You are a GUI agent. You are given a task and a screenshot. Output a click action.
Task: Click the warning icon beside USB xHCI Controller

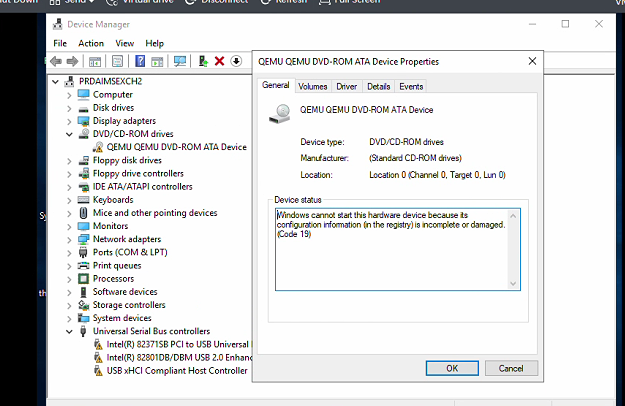[x=98, y=371]
